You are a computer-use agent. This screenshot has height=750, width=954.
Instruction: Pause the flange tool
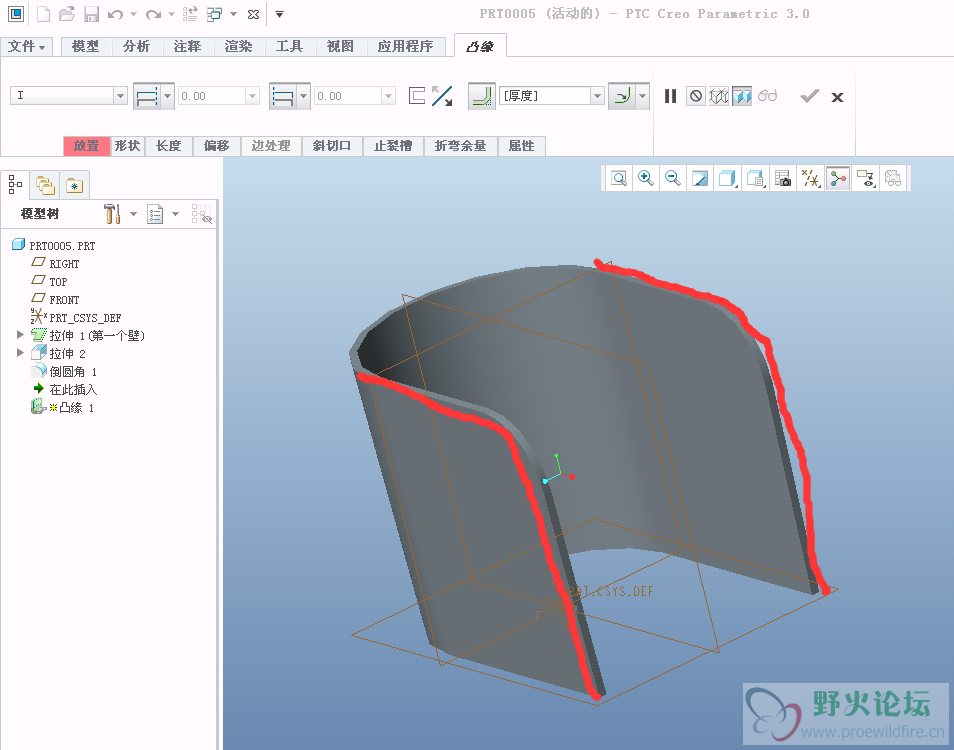(670, 96)
